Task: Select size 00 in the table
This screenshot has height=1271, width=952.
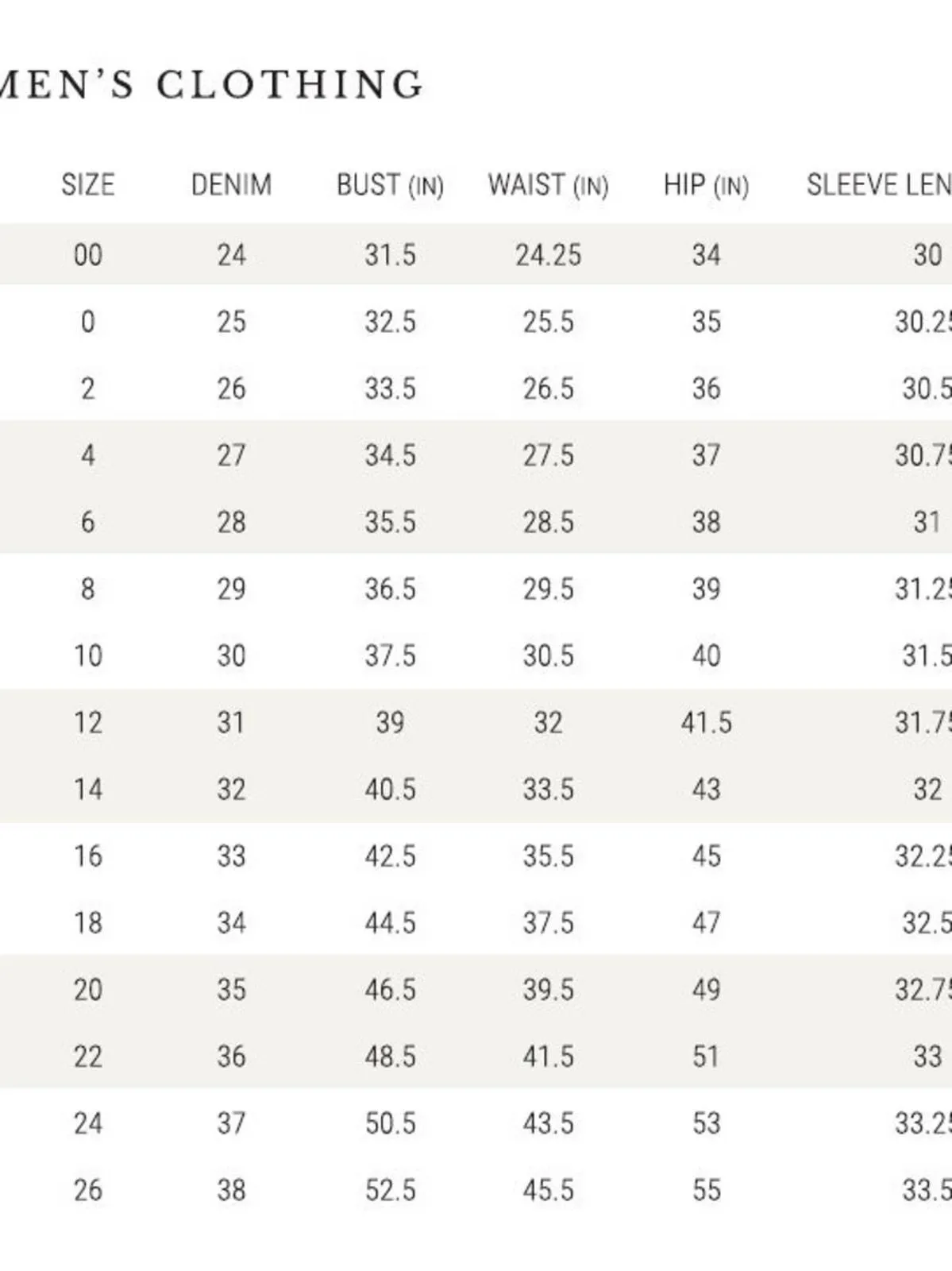Action: click(x=88, y=255)
